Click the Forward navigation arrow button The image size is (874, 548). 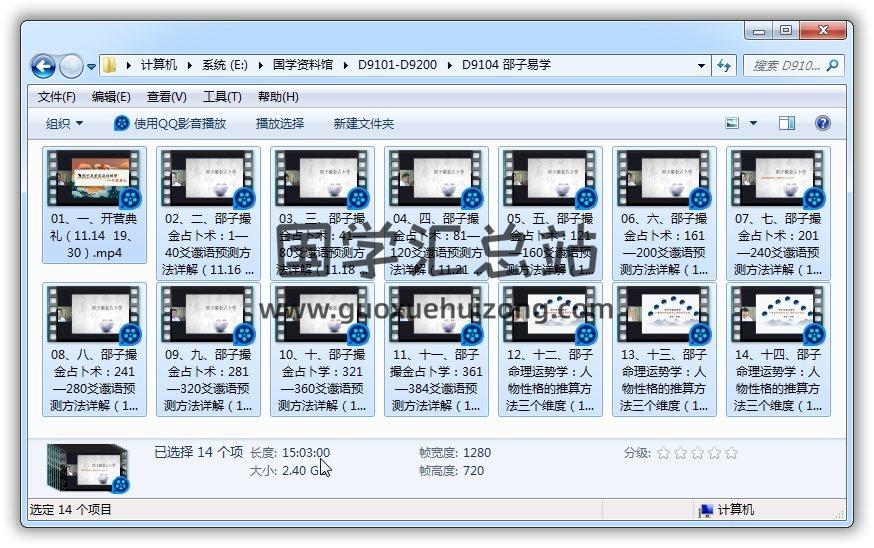pos(71,66)
